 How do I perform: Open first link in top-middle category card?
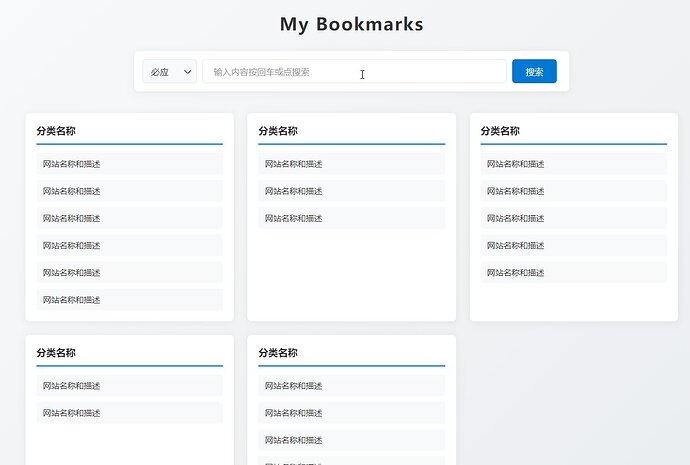[351, 164]
